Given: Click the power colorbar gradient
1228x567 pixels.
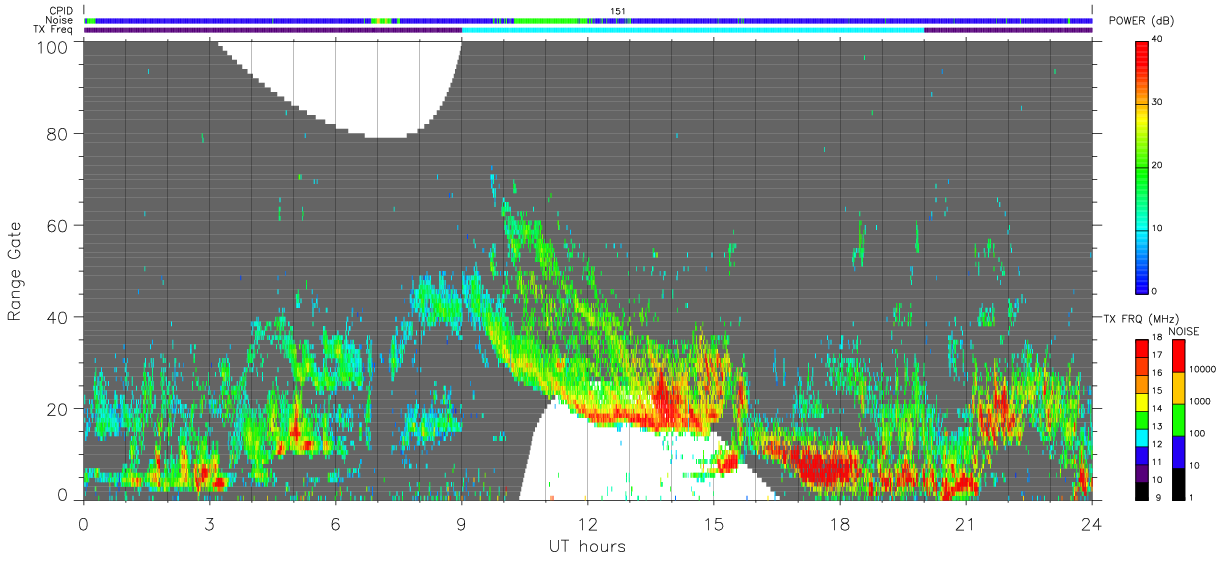Looking at the screenshot, I should (1143, 166).
